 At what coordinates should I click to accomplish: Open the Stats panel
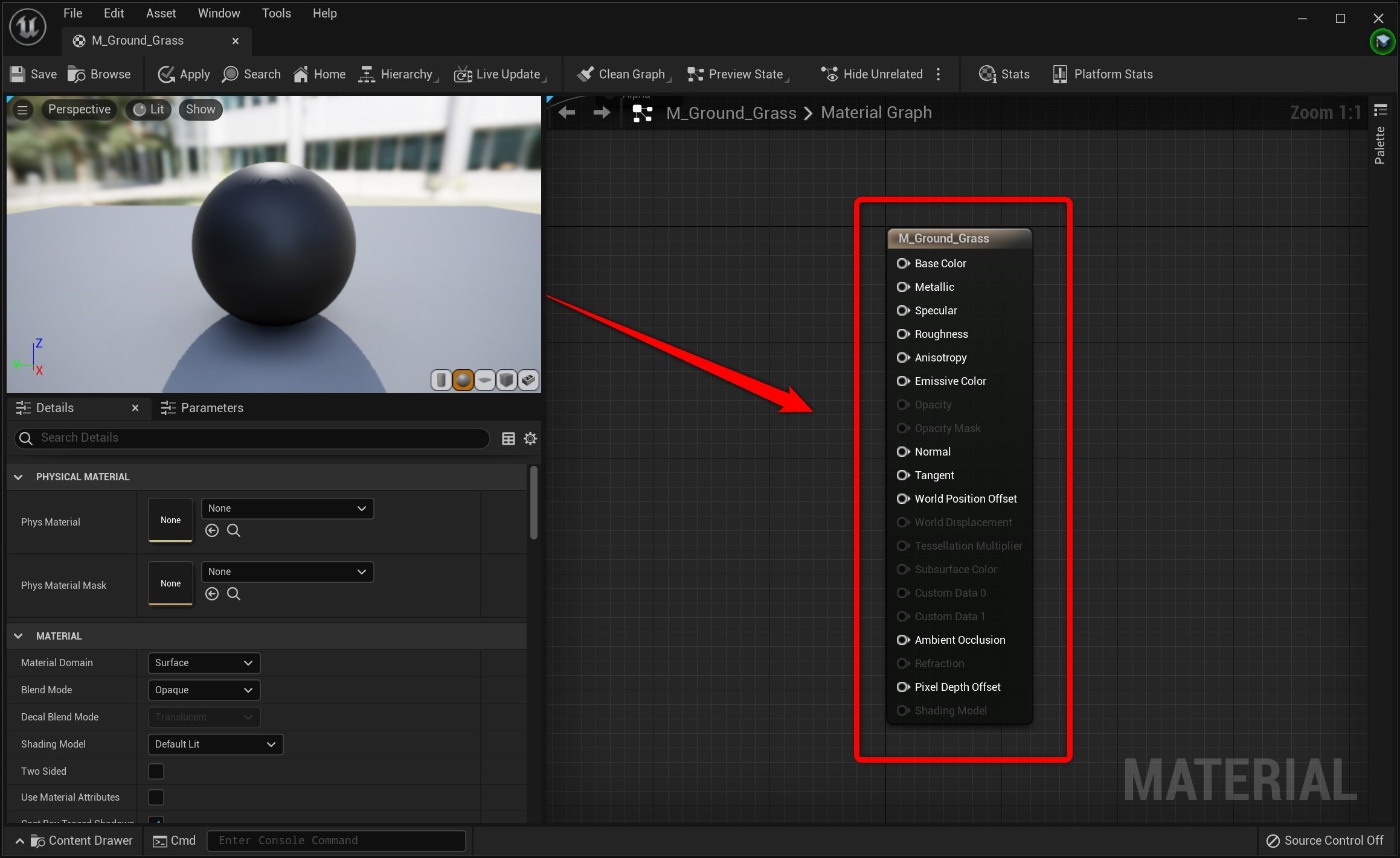click(x=1003, y=73)
